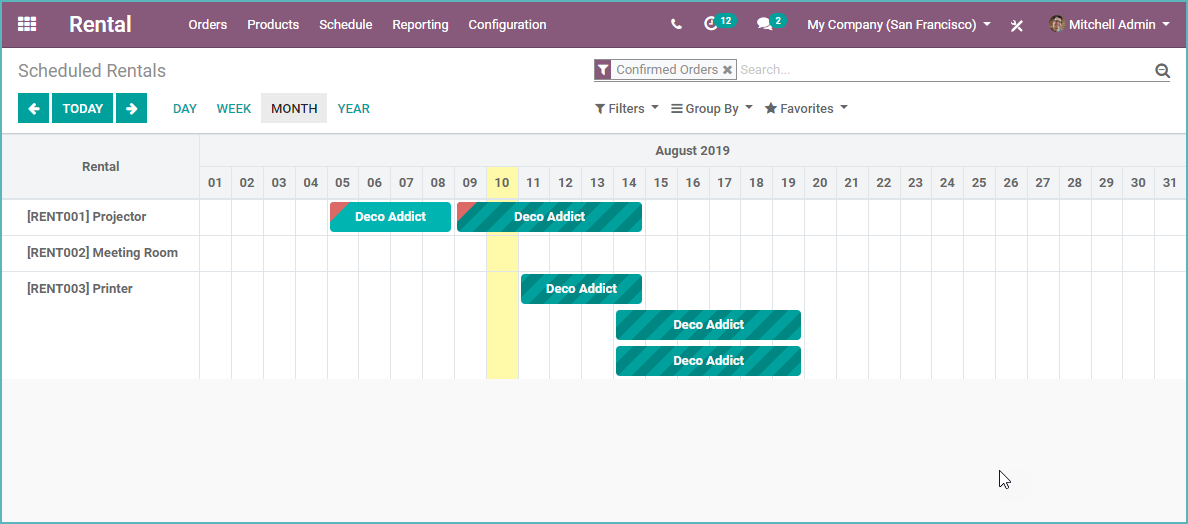Click Mitchell Admin avatar picture
1188x524 pixels.
(1057, 24)
